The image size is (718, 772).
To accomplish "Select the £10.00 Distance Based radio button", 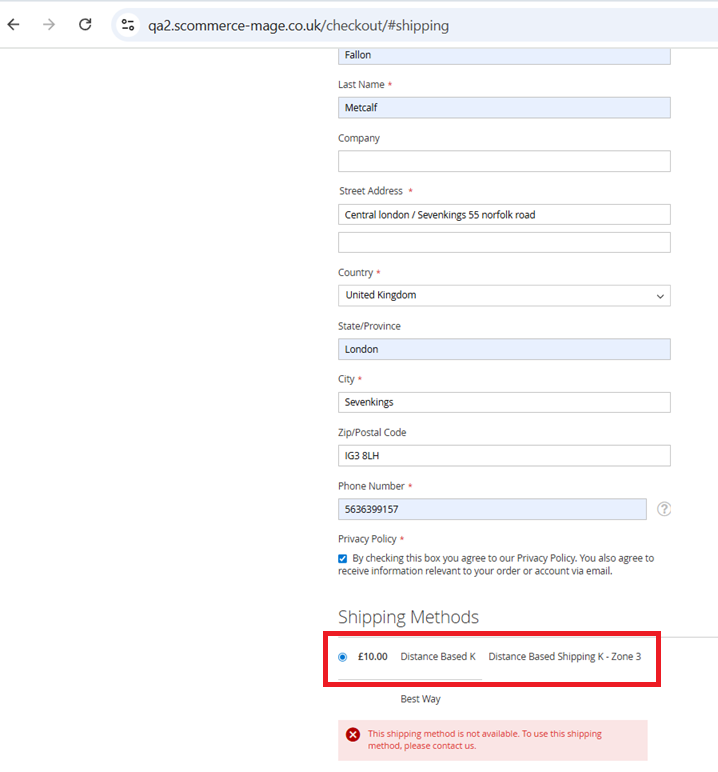I will 343,657.
